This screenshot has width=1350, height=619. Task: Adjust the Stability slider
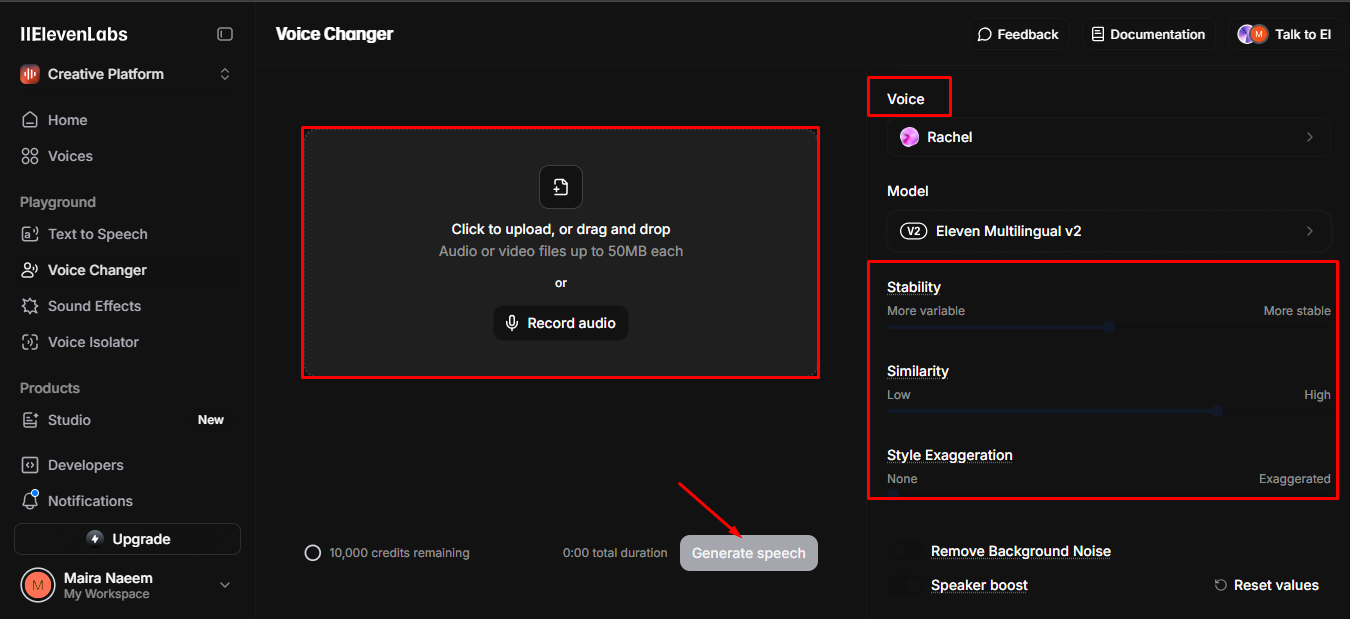point(1108,327)
